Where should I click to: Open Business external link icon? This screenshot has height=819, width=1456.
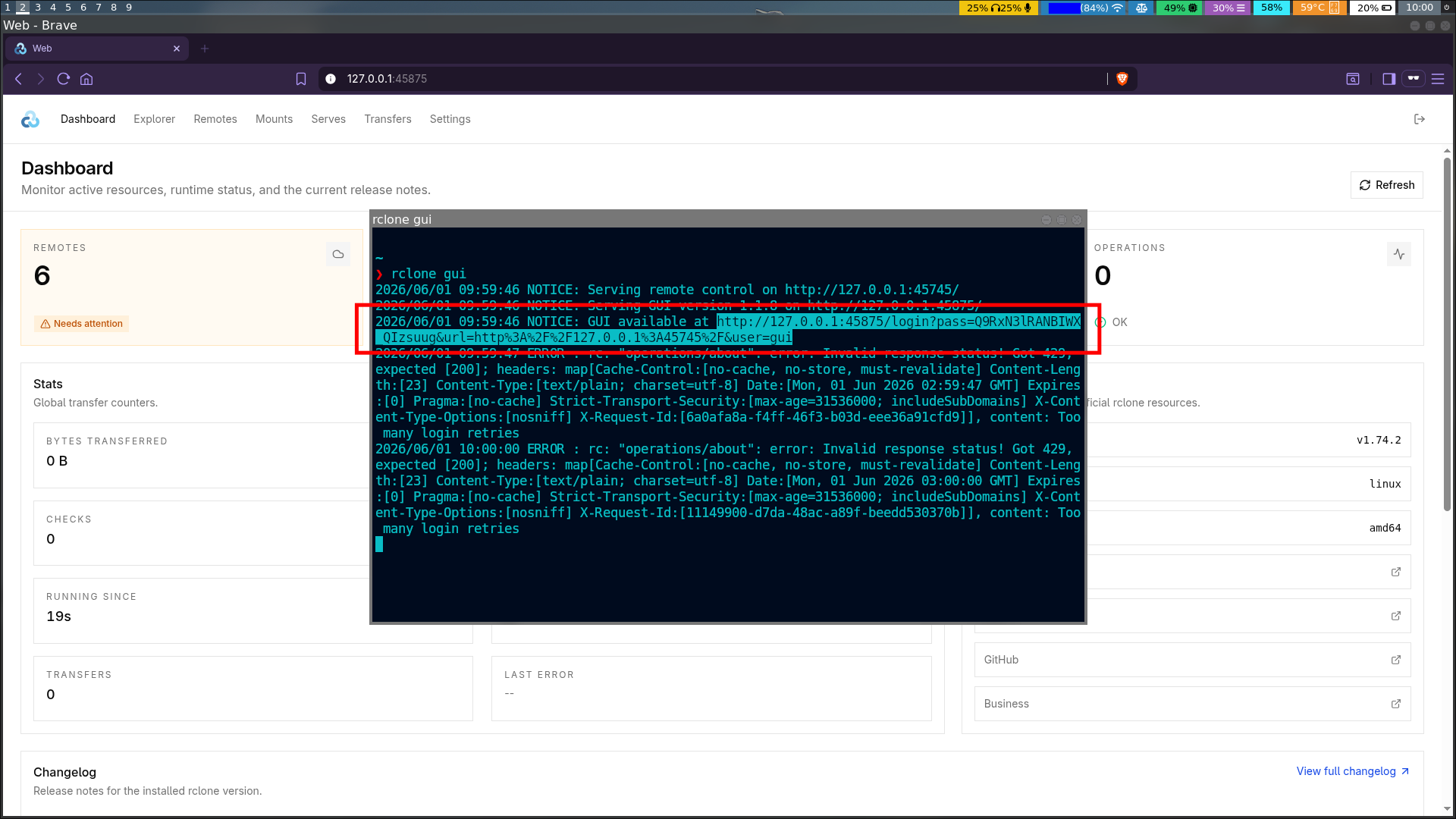coord(1396,704)
